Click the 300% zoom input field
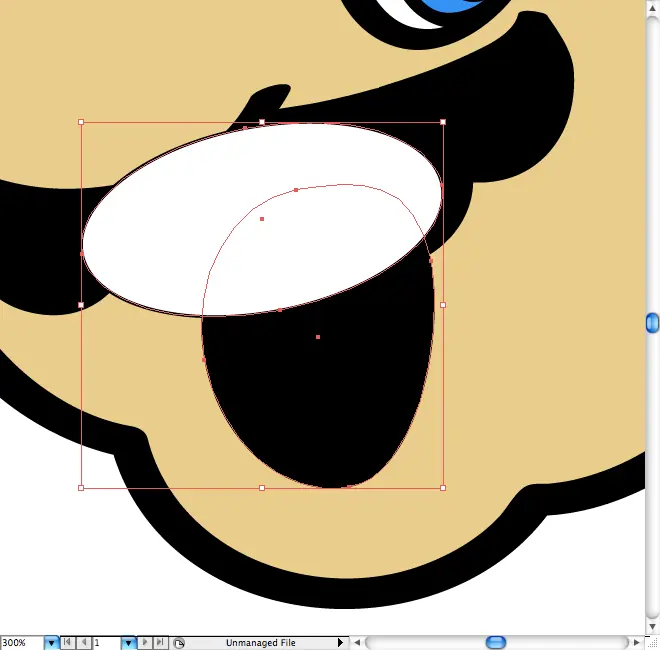Viewport: 660px width, 650px height. 22,643
